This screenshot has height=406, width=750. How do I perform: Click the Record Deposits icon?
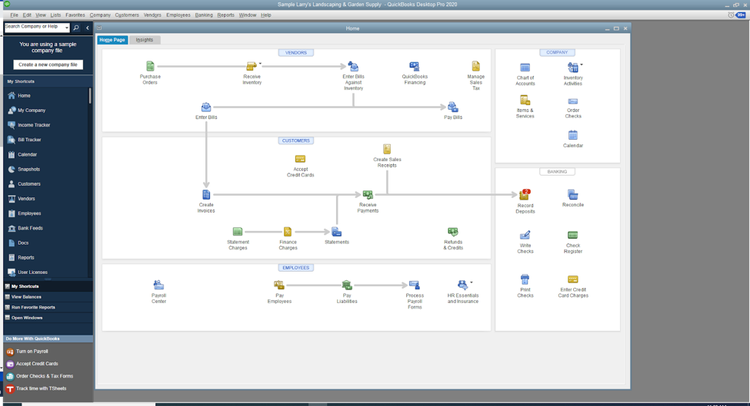click(525, 195)
